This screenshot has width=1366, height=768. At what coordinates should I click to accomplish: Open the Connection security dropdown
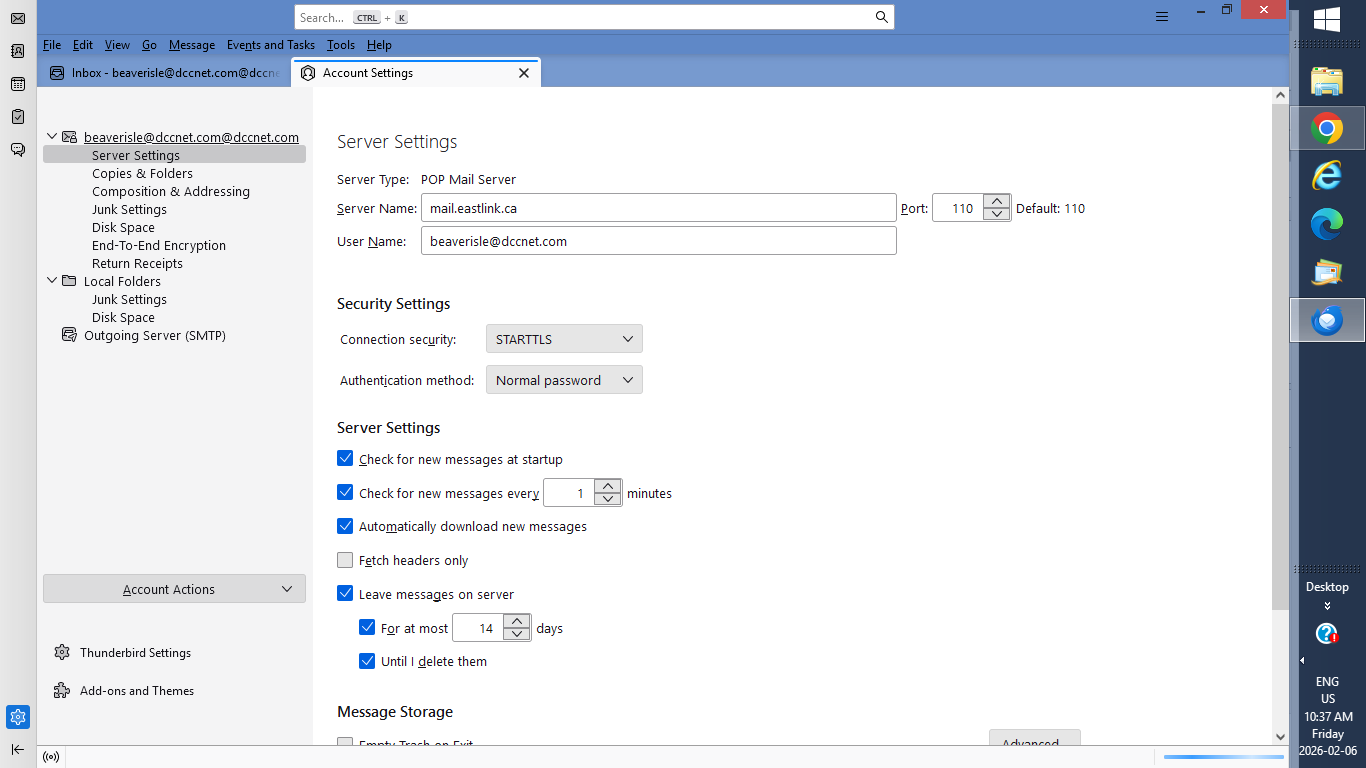pos(564,339)
